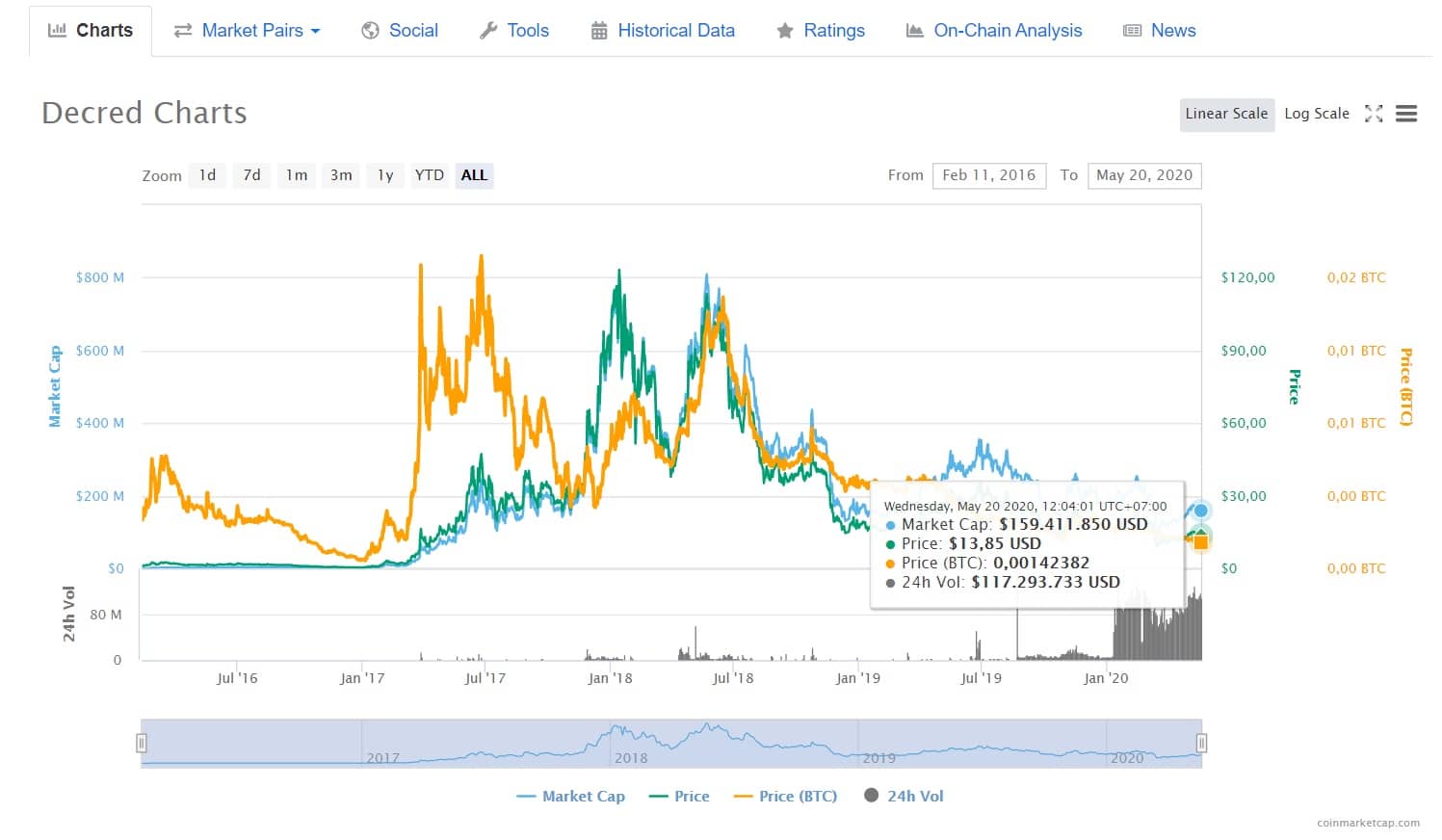Grab the left navigator range handle

coord(142,743)
